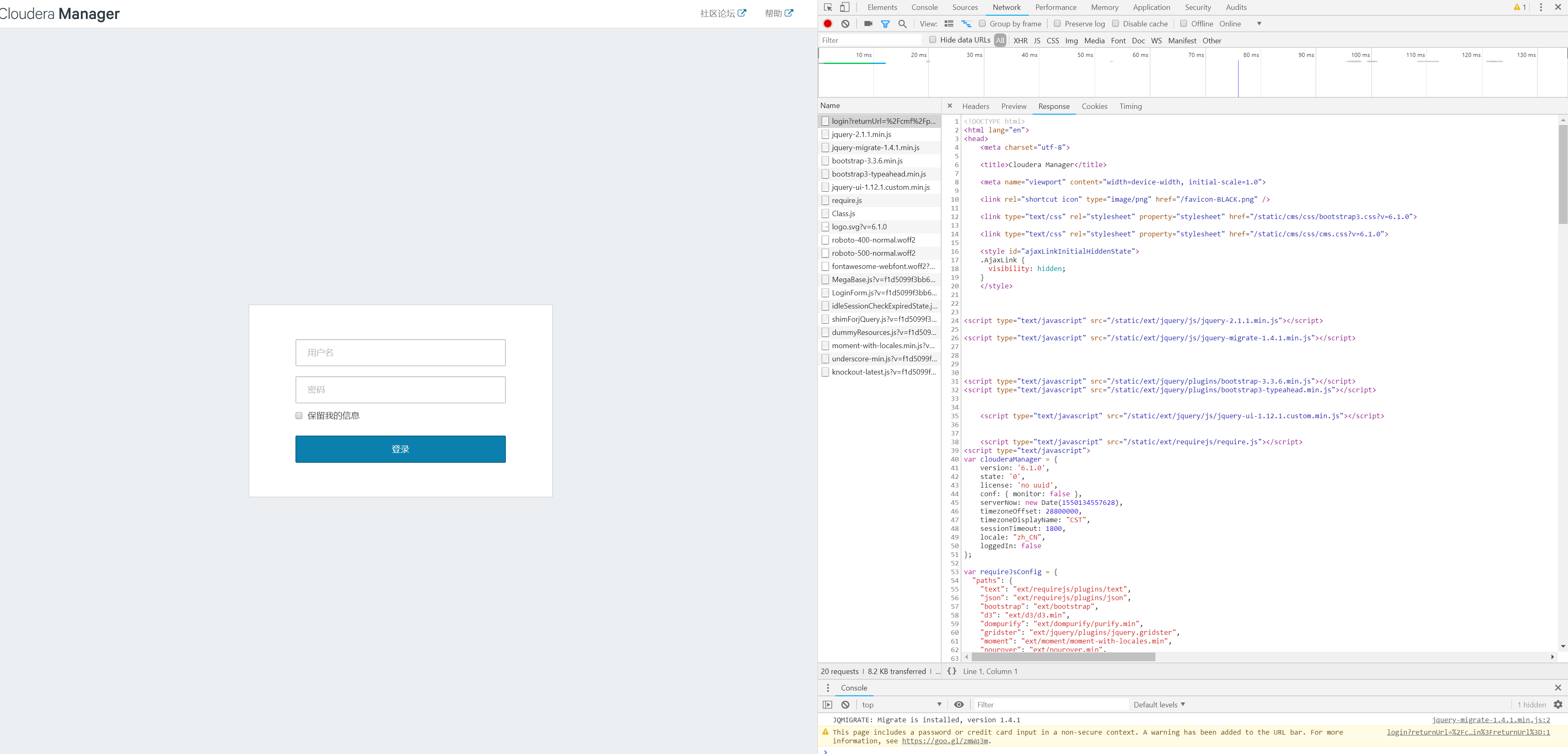The width and height of the screenshot is (1568, 754).
Task: Click the inspect element picker icon
Action: (828, 7)
